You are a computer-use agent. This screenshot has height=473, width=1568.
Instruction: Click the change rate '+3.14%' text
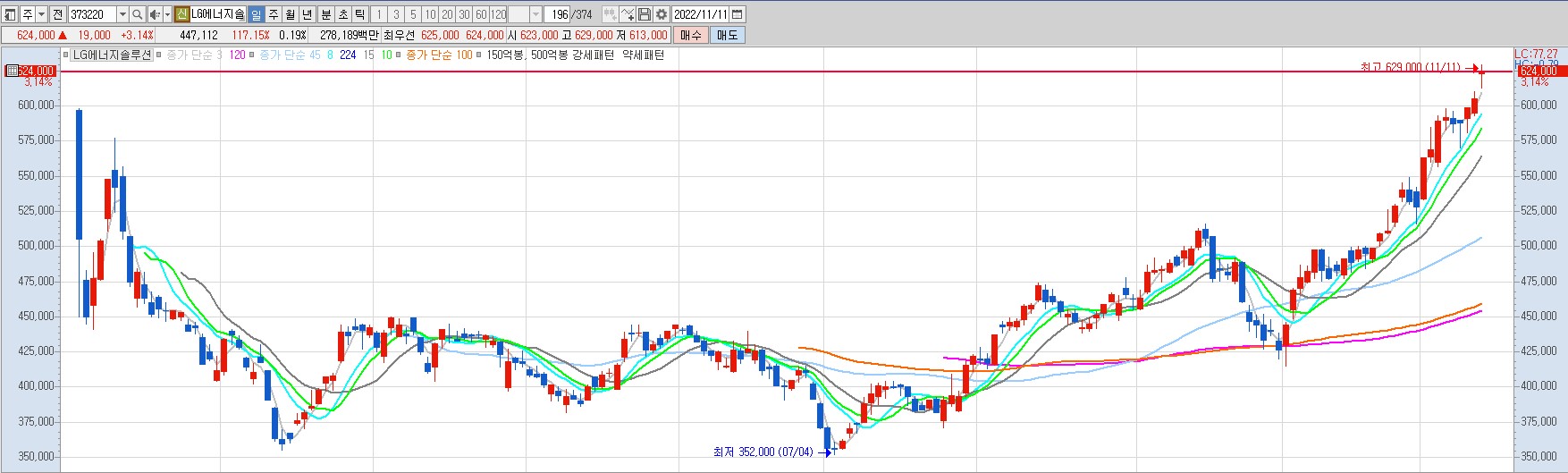click(x=137, y=35)
